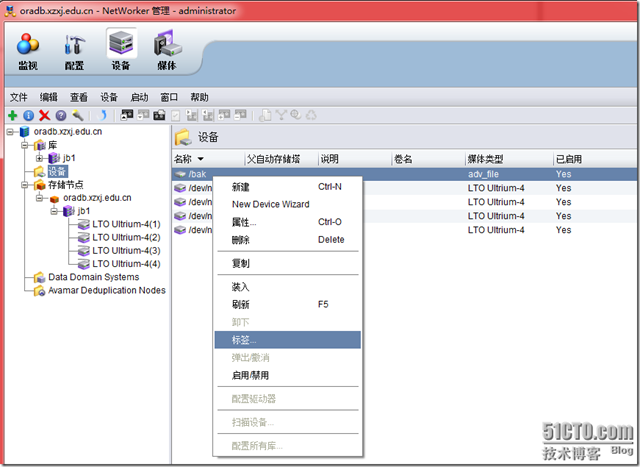640x467 pixels.
Task: Choose 刷新 in the context menu
Action: click(288, 305)
